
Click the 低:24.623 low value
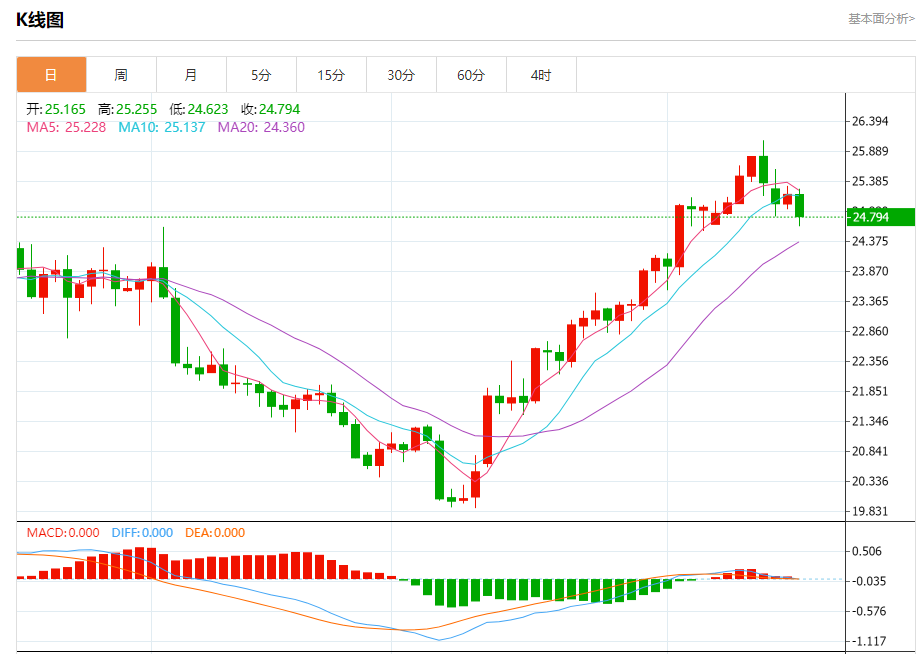pyautogui.click(x=199, y=109)
